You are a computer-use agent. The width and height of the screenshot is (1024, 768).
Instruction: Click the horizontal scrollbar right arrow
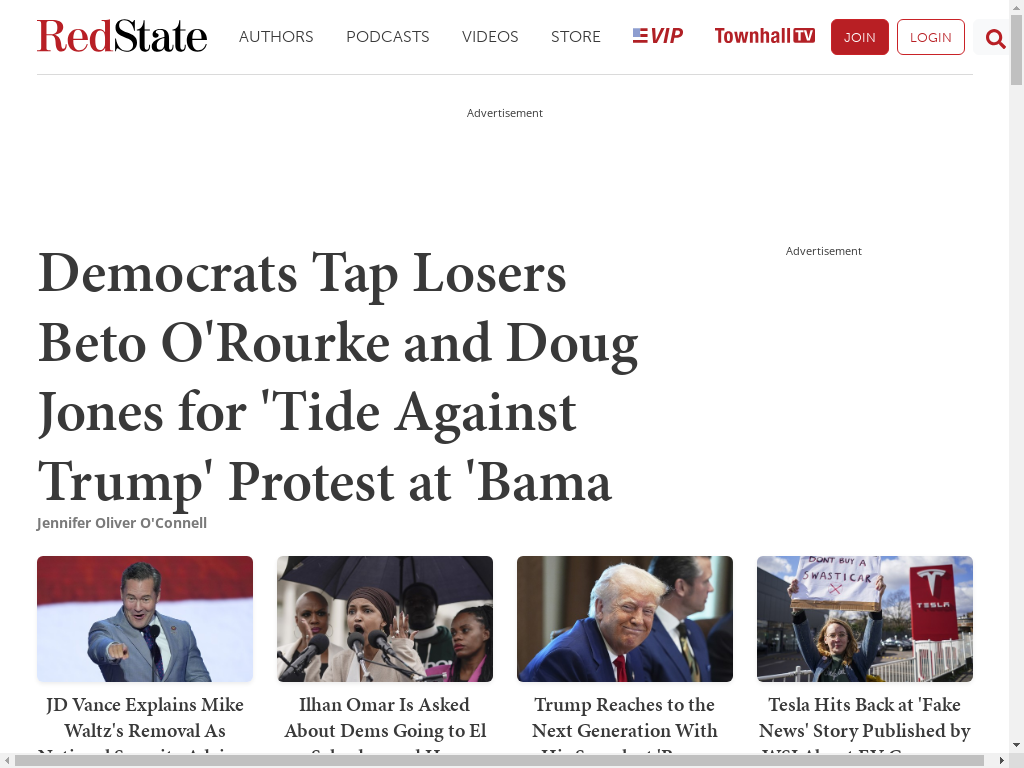pos(1002,761)
